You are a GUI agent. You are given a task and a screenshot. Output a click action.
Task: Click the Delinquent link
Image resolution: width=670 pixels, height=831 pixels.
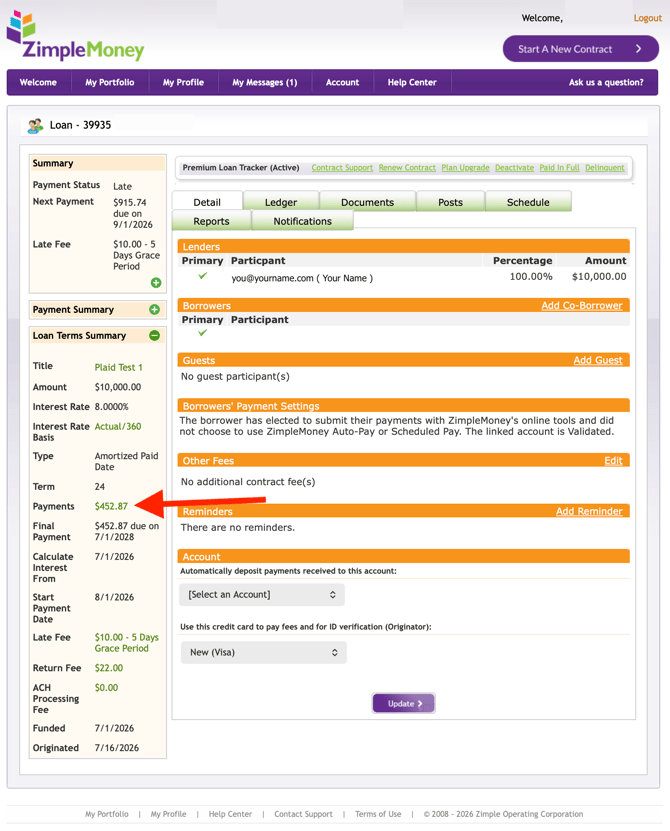[x=605, y=167]
